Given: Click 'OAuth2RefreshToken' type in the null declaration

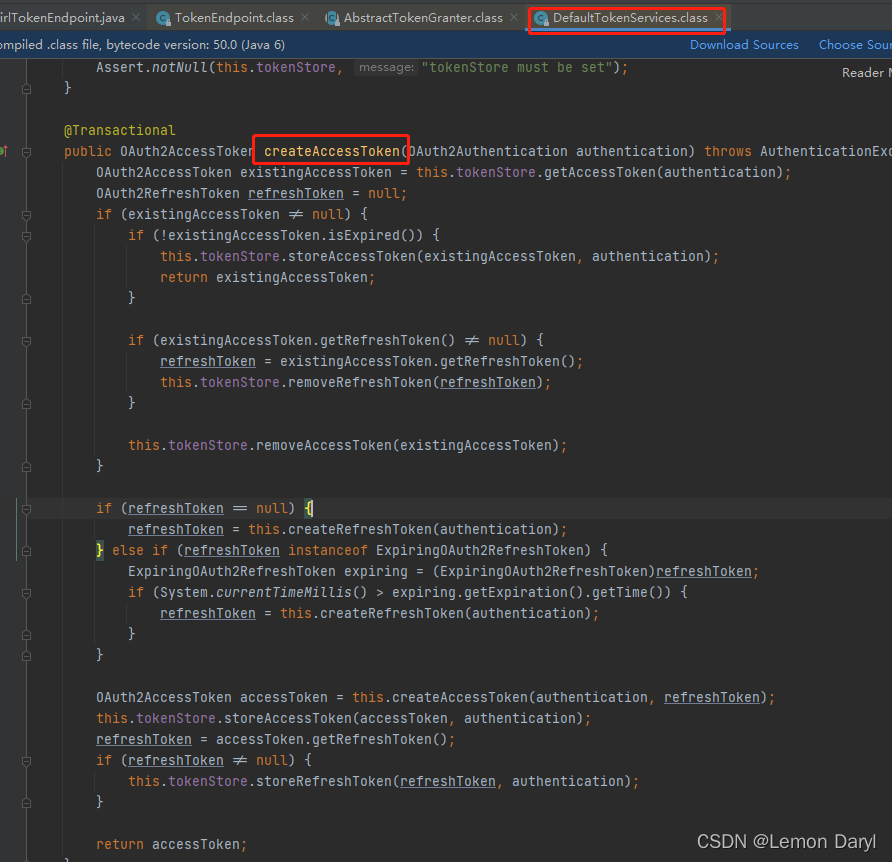Looking at the screenshot, I should (x=168, y=193).
